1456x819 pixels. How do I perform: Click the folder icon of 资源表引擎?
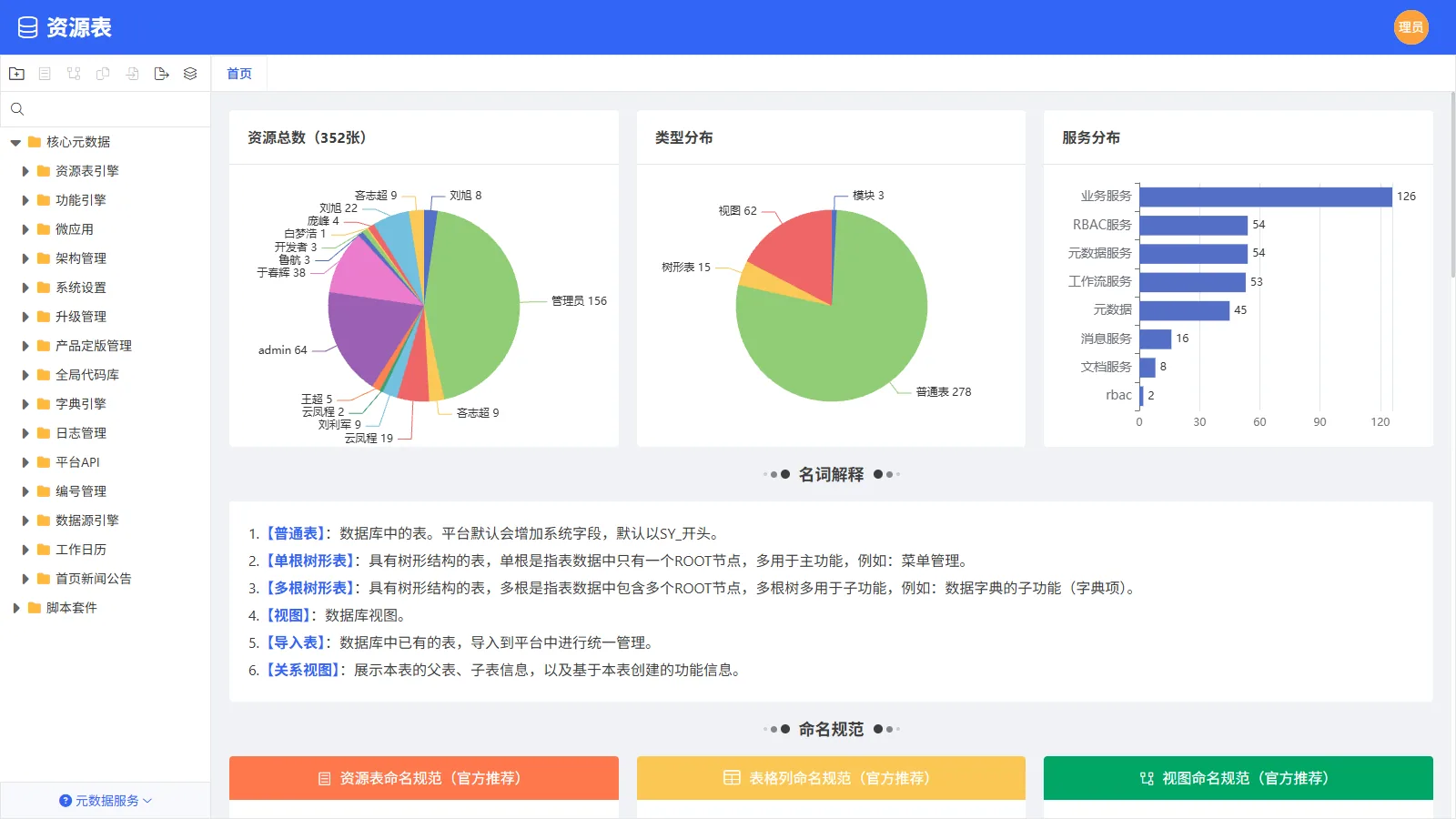(44, 171)
